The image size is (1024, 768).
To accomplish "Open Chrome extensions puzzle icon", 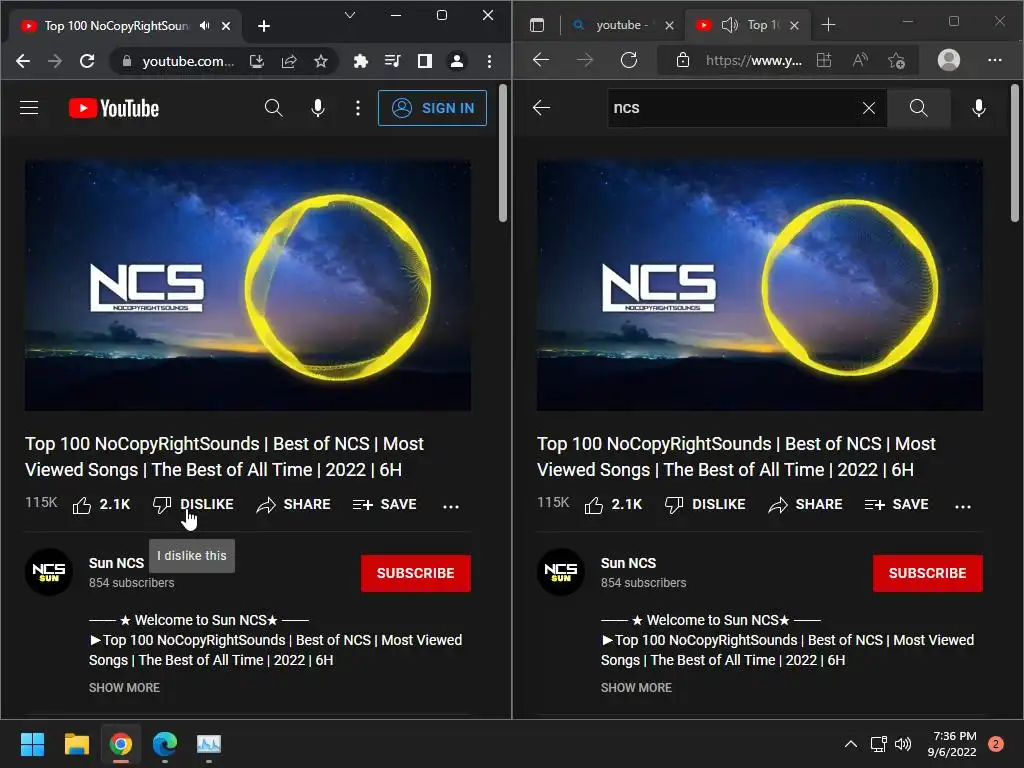I will (360, 61).
